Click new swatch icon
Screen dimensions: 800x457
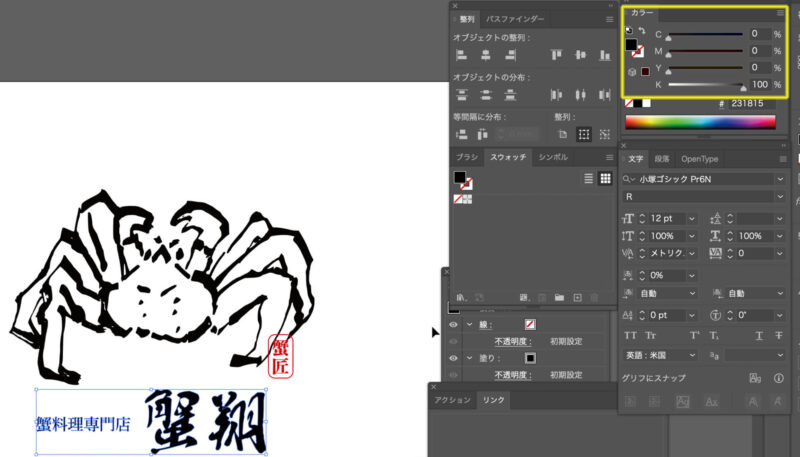click(578, 297)
